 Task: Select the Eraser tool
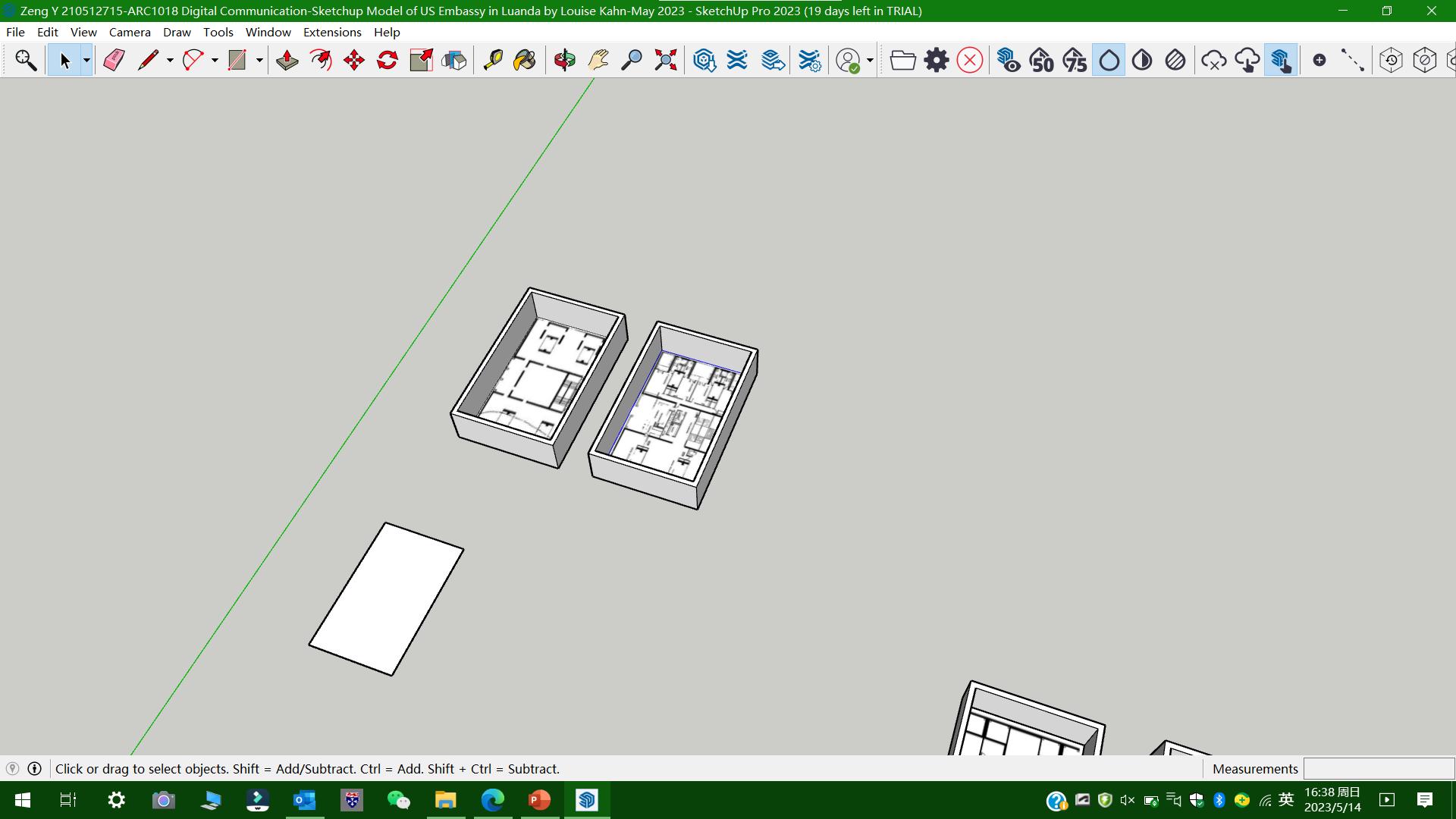pos(114,60)
